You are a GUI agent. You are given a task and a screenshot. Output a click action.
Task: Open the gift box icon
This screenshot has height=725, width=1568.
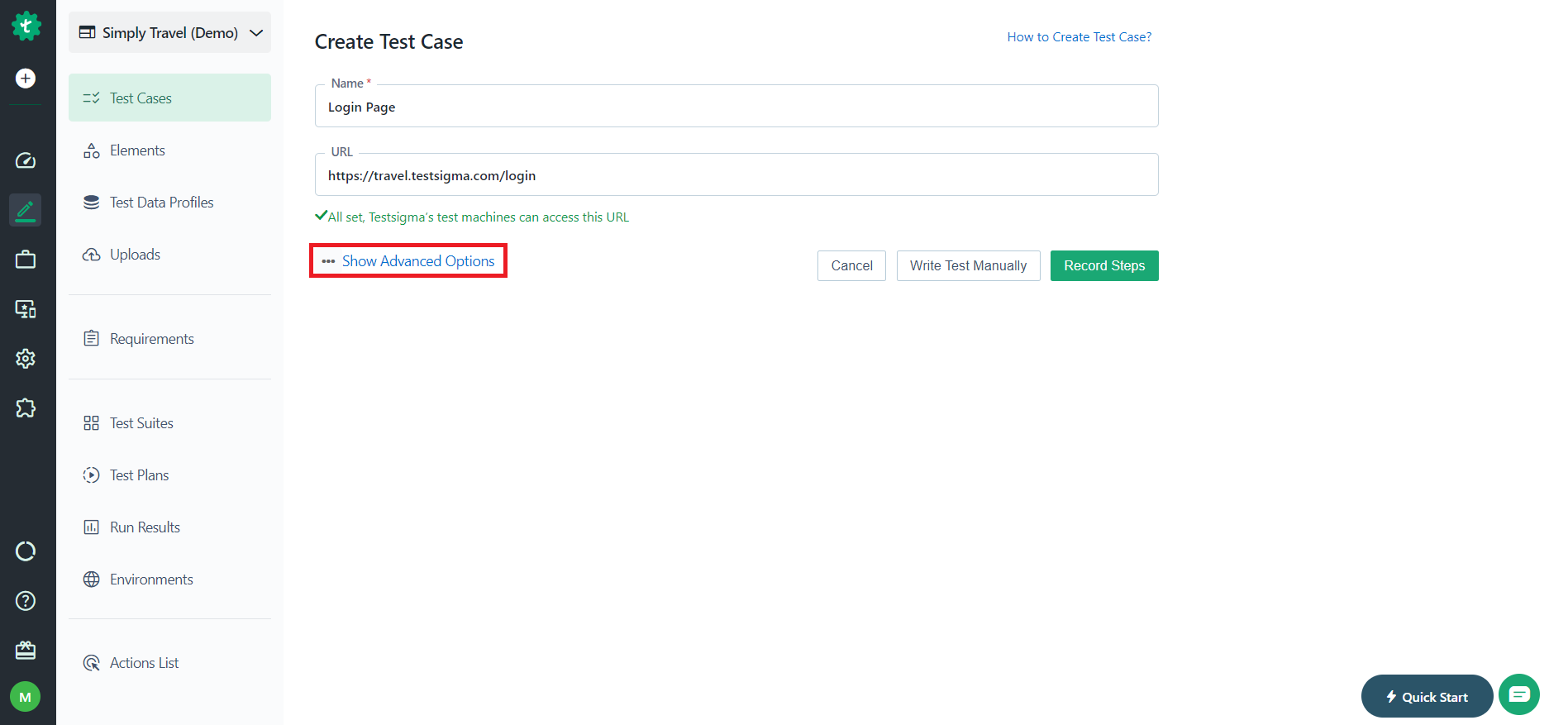pos(26,651)
